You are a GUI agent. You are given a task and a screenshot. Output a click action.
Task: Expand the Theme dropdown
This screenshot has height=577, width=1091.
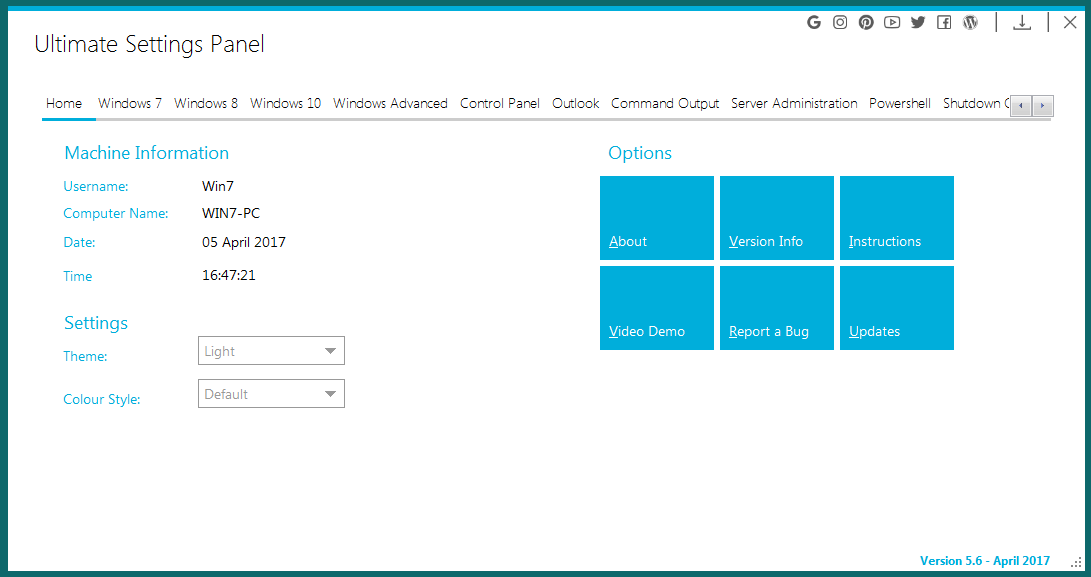coord(271,351)
